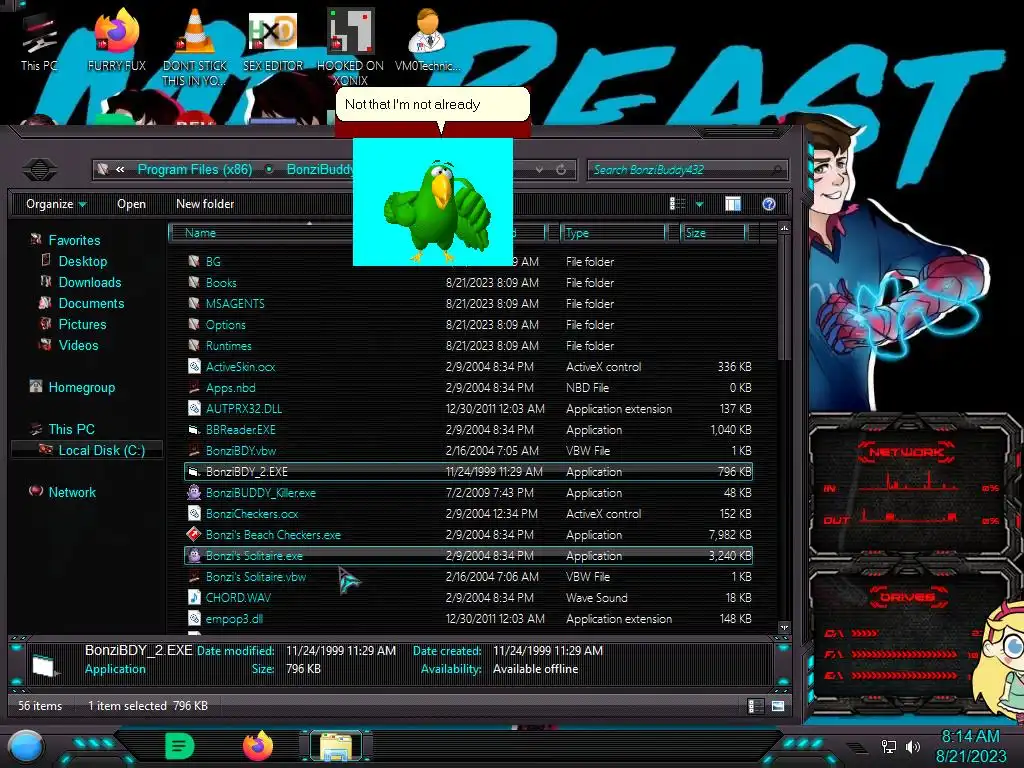Select the MSAGENTS folder icon
This screenshot has height=768, width=1024.
point(194,304)
